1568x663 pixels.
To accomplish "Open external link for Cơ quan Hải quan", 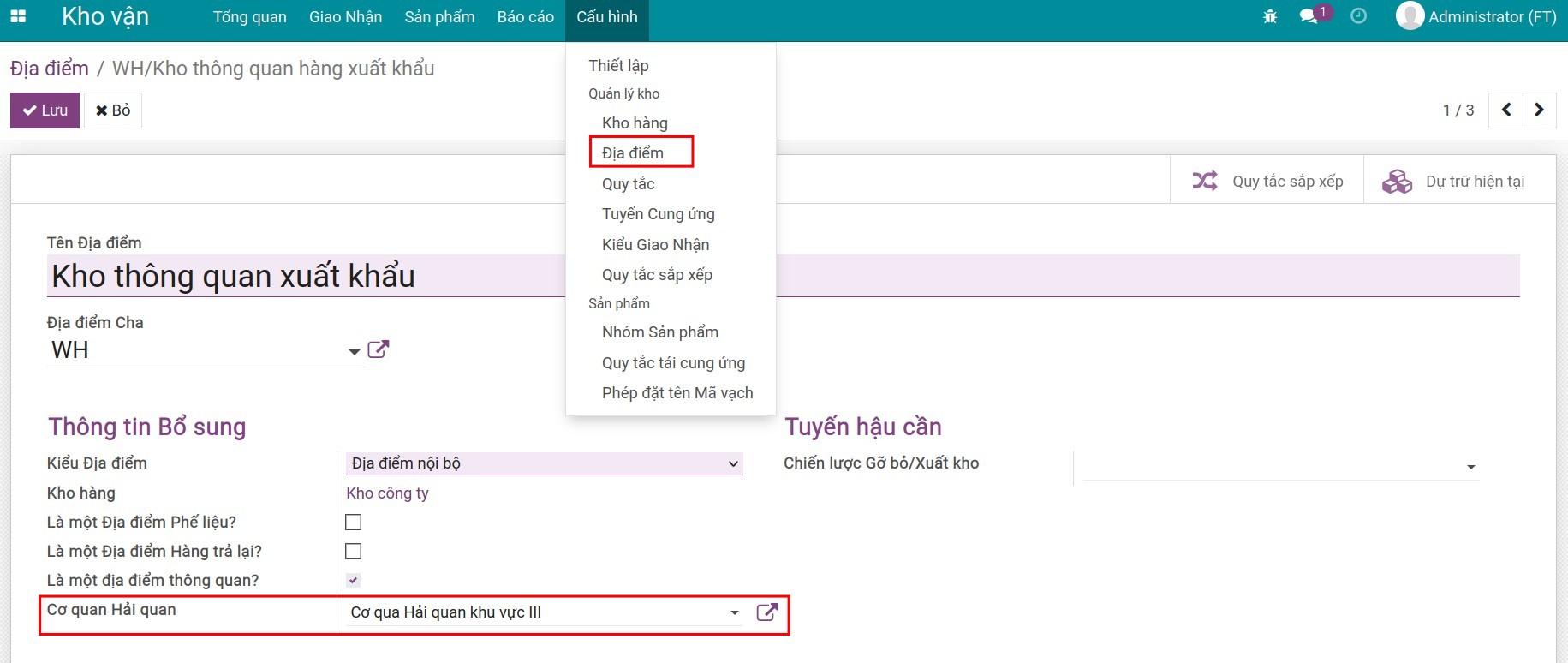I will coord(767,612).
